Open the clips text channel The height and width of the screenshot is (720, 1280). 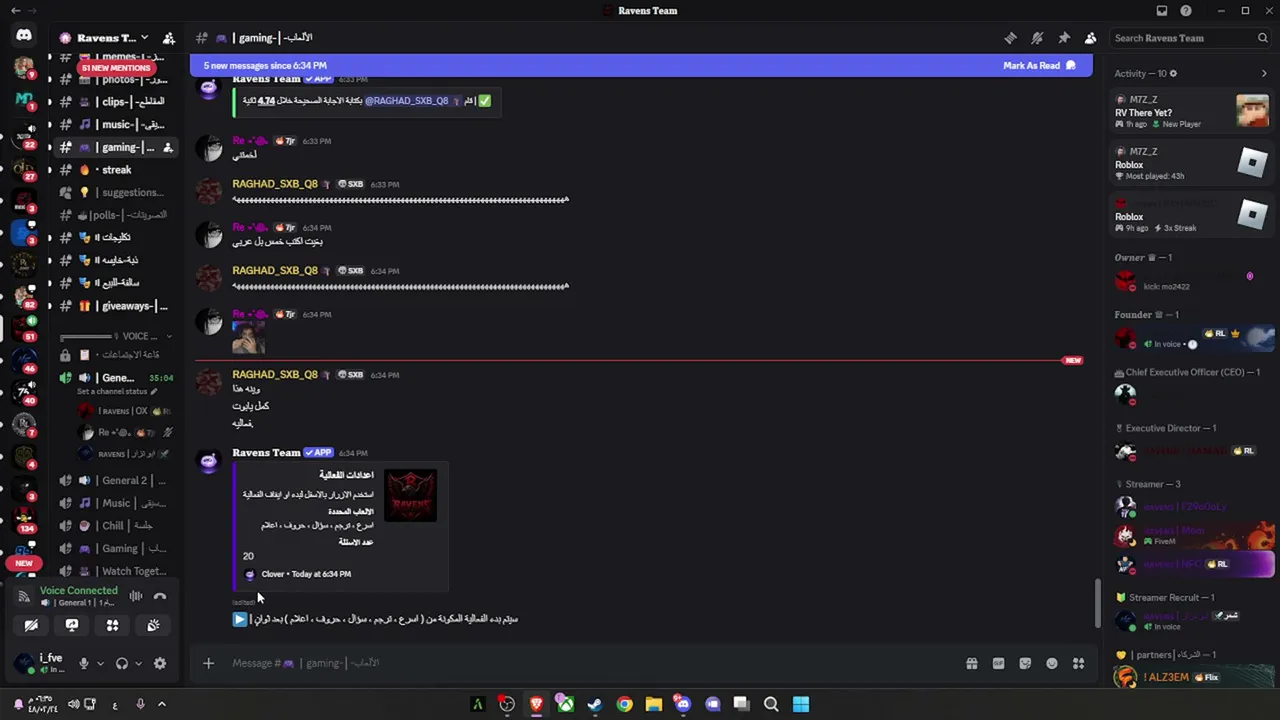118,102
